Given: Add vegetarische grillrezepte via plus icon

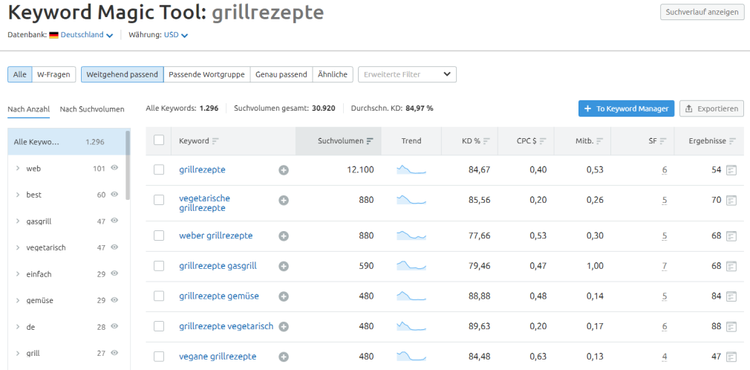Looking at the screenshot, I should pyautogui.click(x=284, y=200).
